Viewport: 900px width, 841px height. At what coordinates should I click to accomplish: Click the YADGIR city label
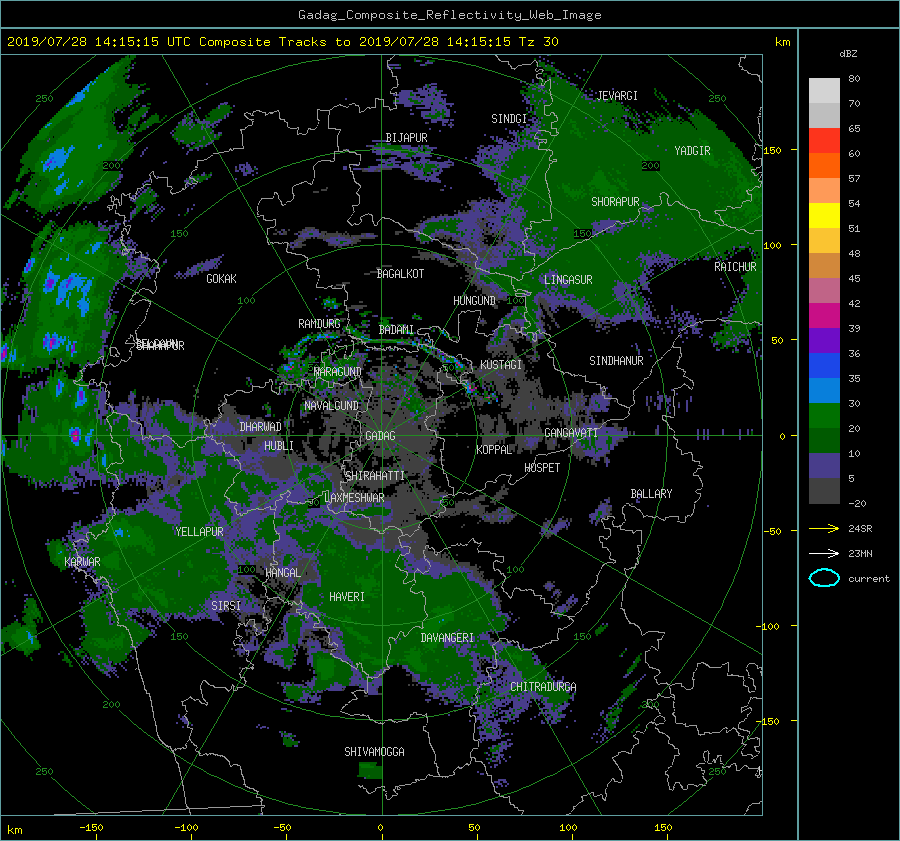click(x=692, y=151)
